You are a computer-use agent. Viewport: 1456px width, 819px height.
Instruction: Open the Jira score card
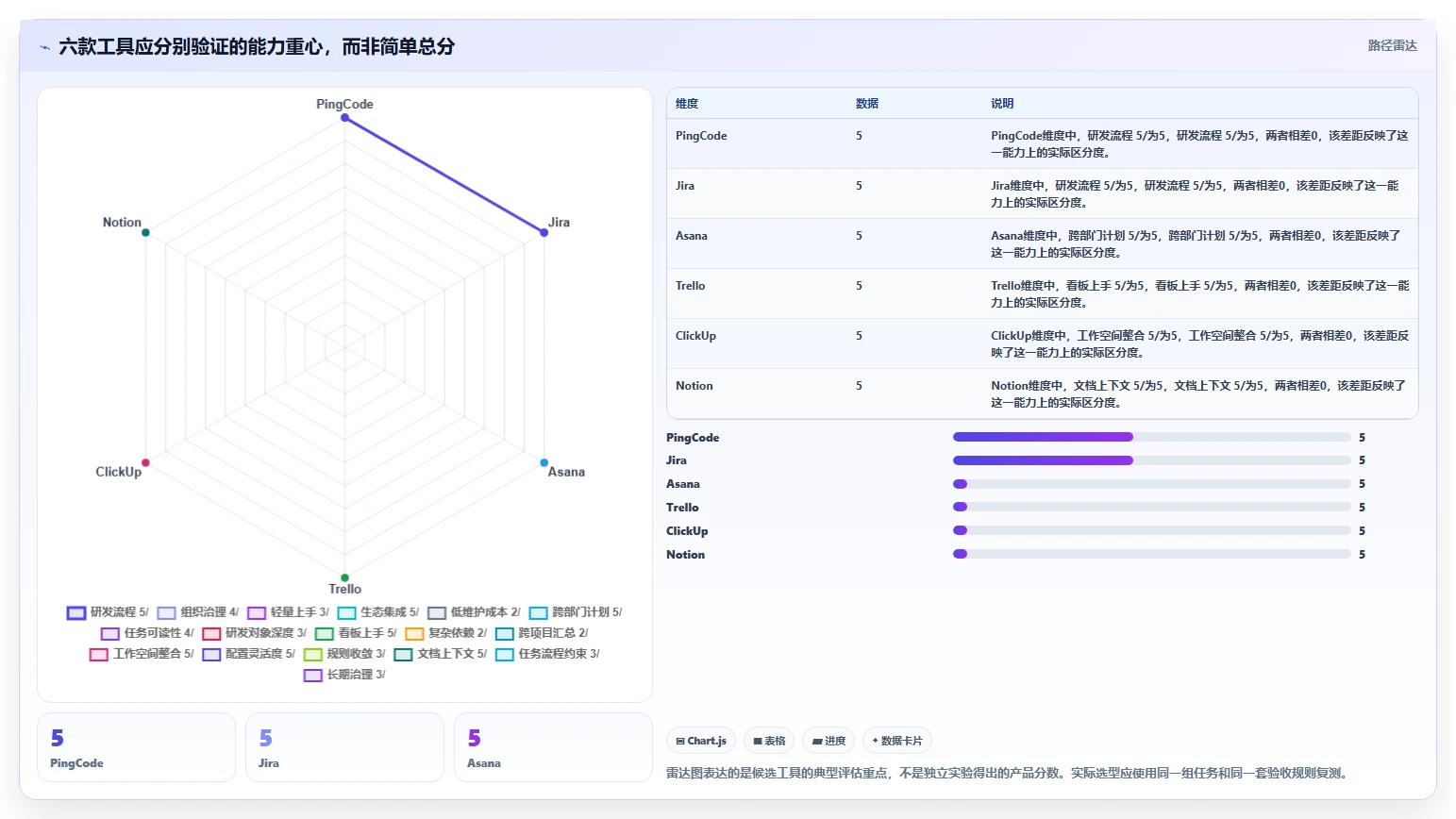point(344,747)
